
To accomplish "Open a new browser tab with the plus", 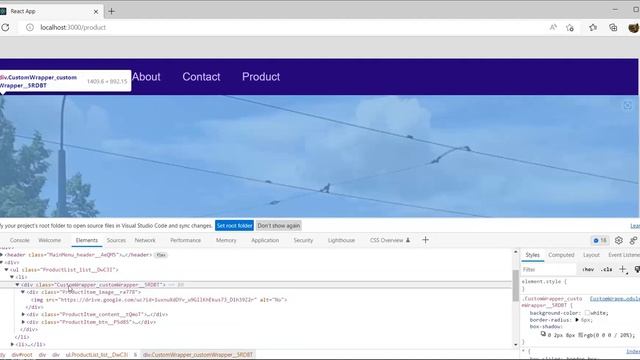I will (111, 11).
